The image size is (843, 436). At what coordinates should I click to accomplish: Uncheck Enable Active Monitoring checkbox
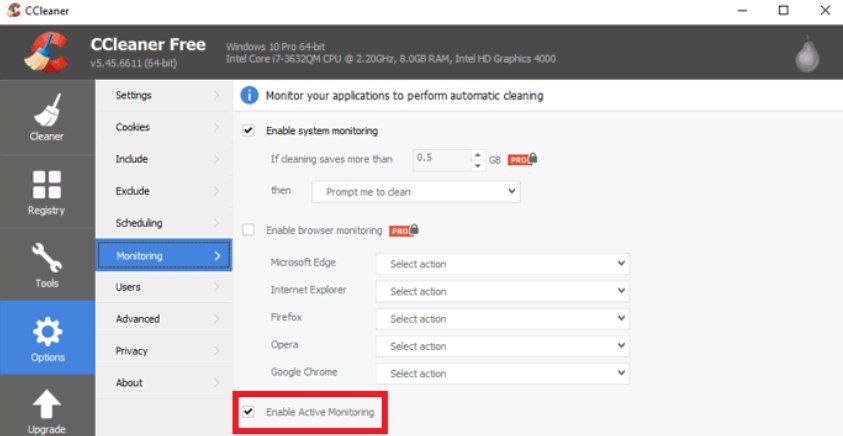248,412
